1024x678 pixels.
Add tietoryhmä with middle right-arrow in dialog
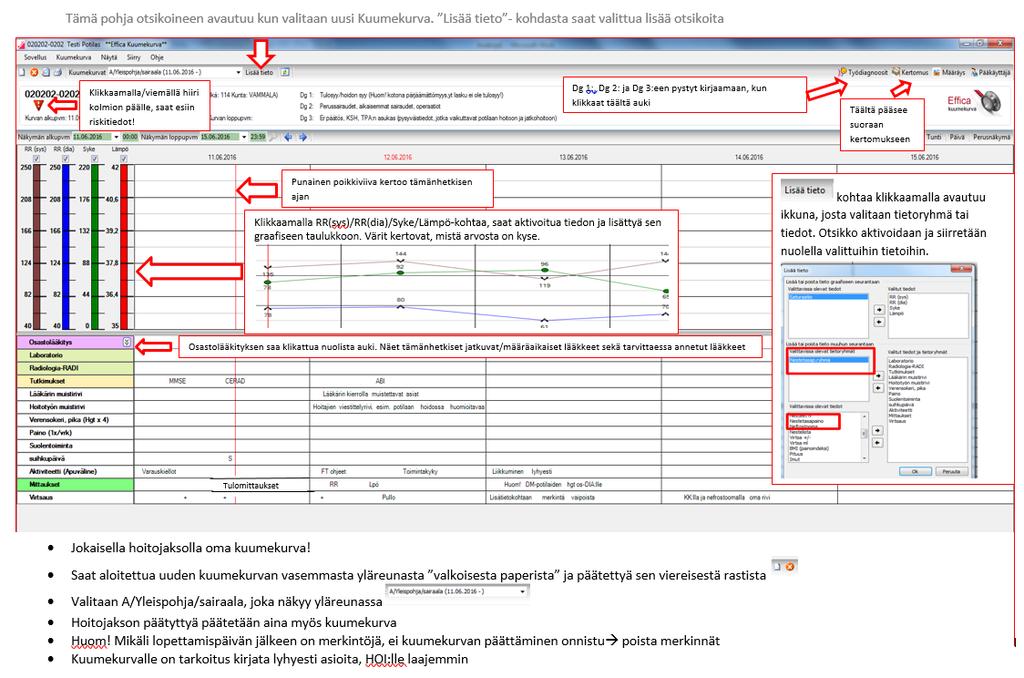[878, 376]
